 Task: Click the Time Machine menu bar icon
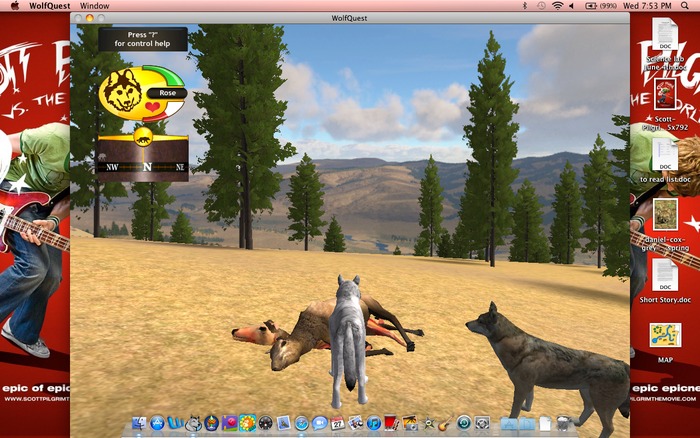pyautogui.click(x=541, y=6)
